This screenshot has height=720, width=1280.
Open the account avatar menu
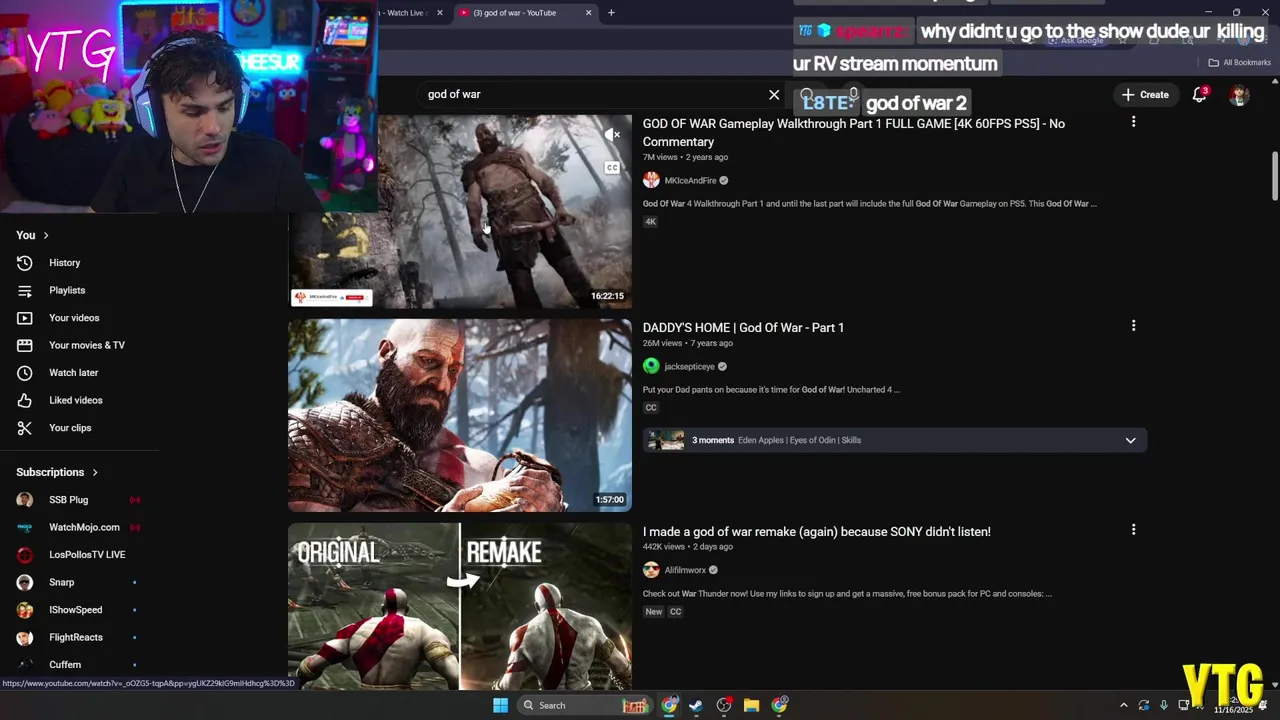[x=1239, y=95]
